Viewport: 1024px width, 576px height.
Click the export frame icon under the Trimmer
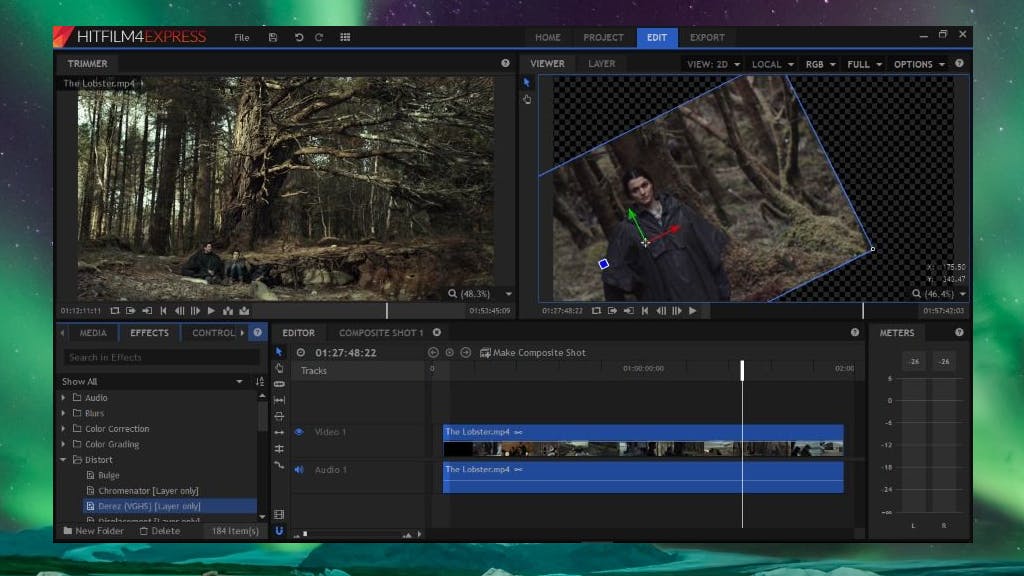tap(243, 311)
